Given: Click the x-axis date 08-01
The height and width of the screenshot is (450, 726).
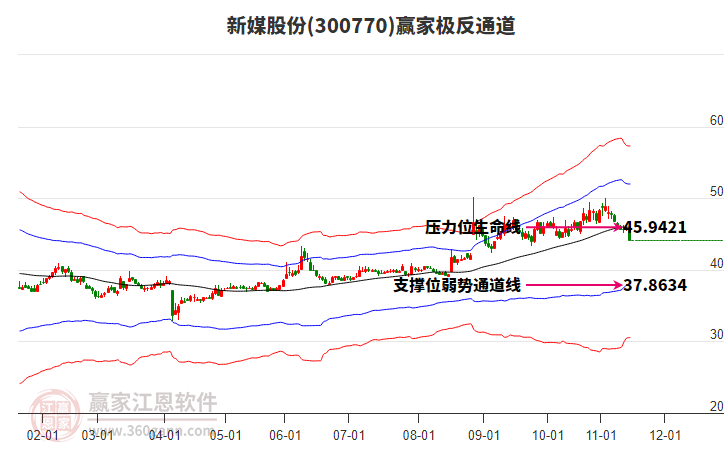Looking at the screenshot, I should click(419, 436).
